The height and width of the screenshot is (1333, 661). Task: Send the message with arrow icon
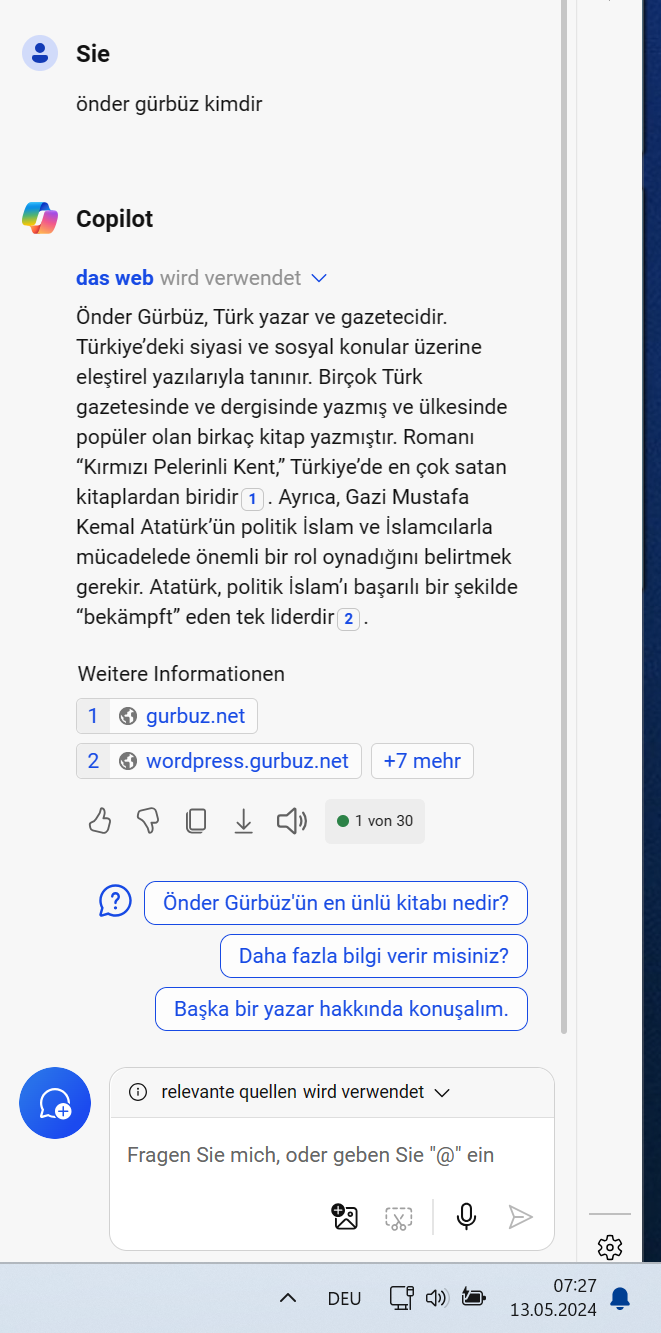(x=520, y=1217)
